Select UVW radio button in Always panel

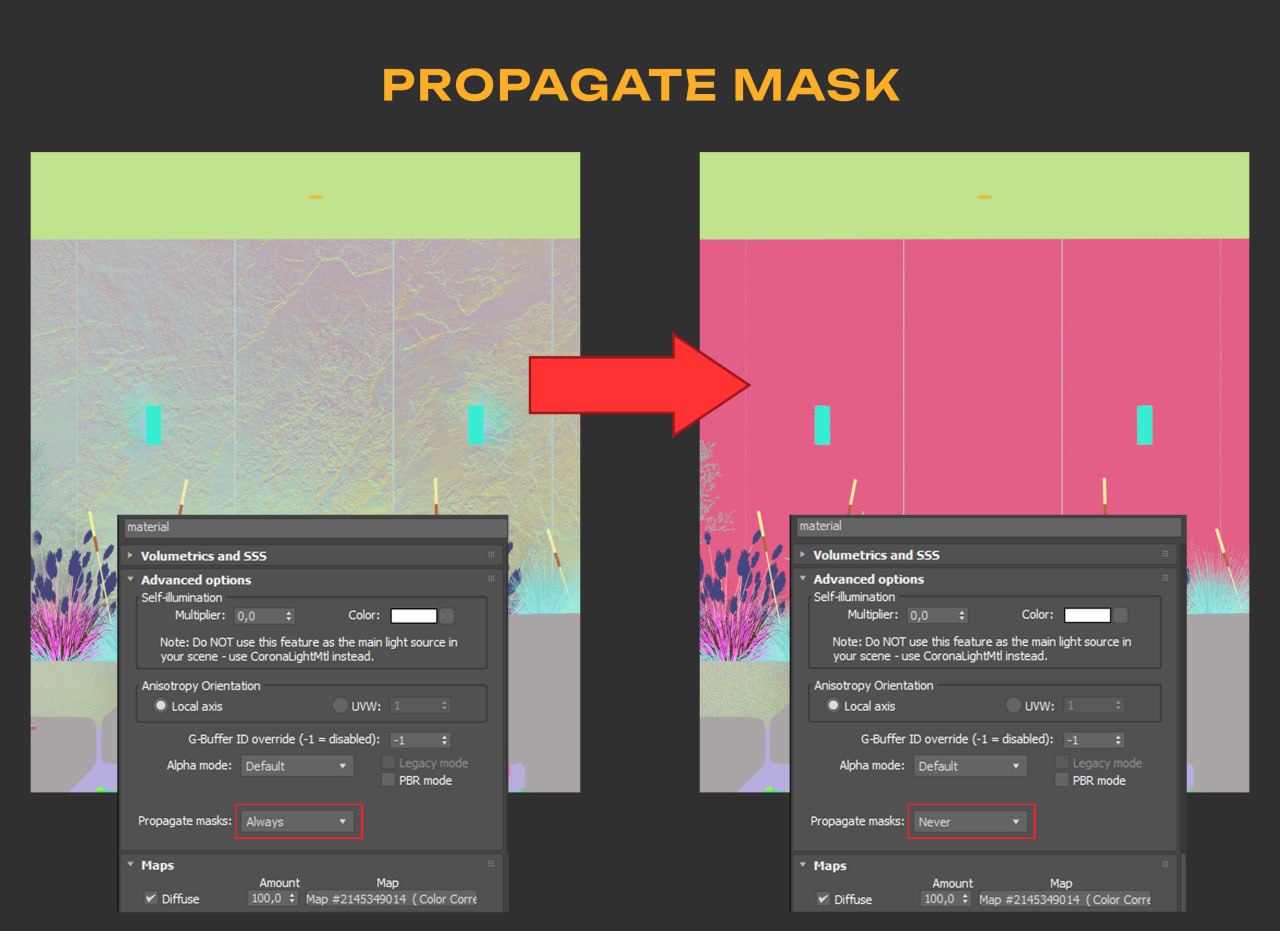[340, 706]
